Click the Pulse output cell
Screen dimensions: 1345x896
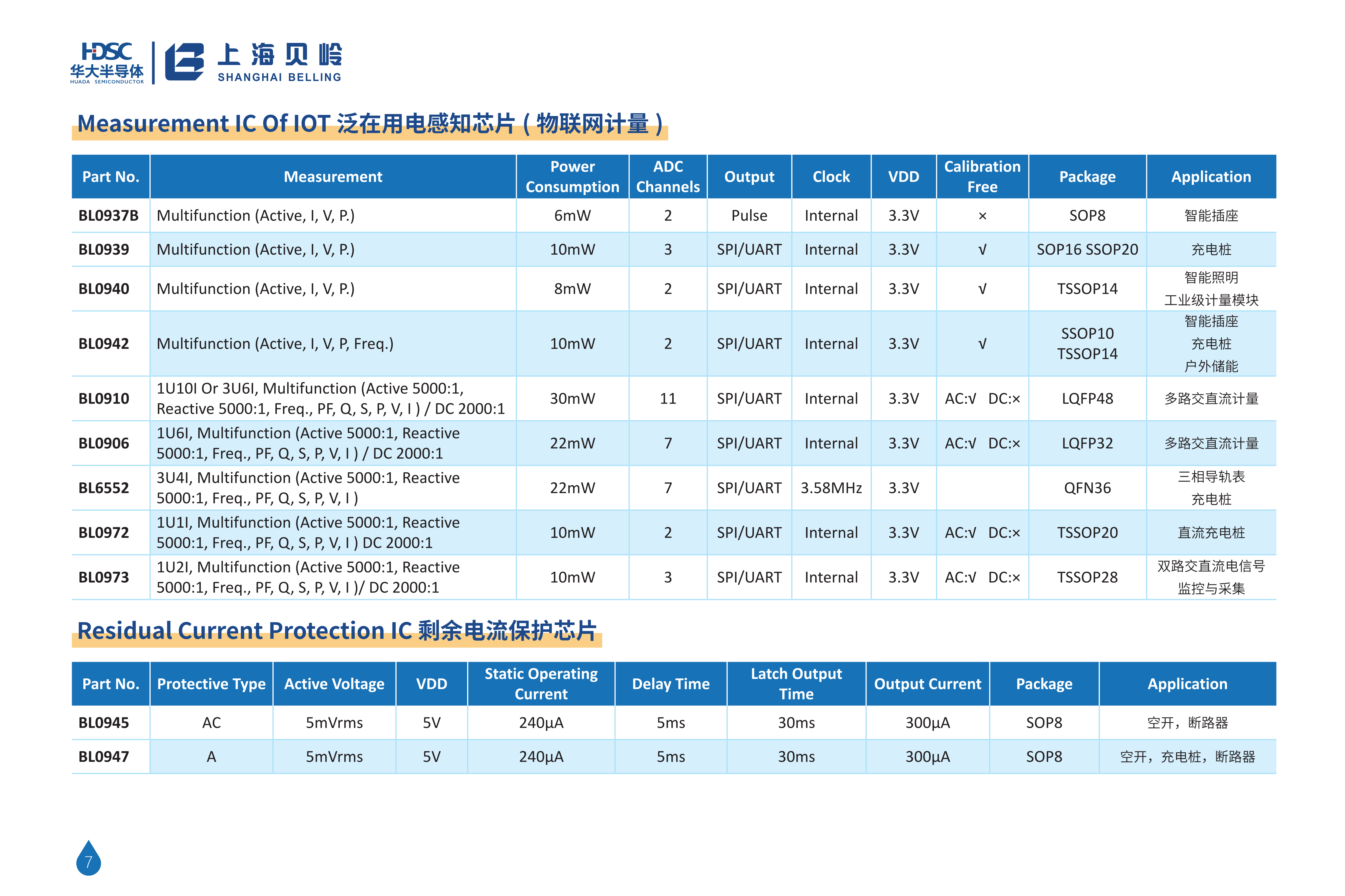(749, 215)
